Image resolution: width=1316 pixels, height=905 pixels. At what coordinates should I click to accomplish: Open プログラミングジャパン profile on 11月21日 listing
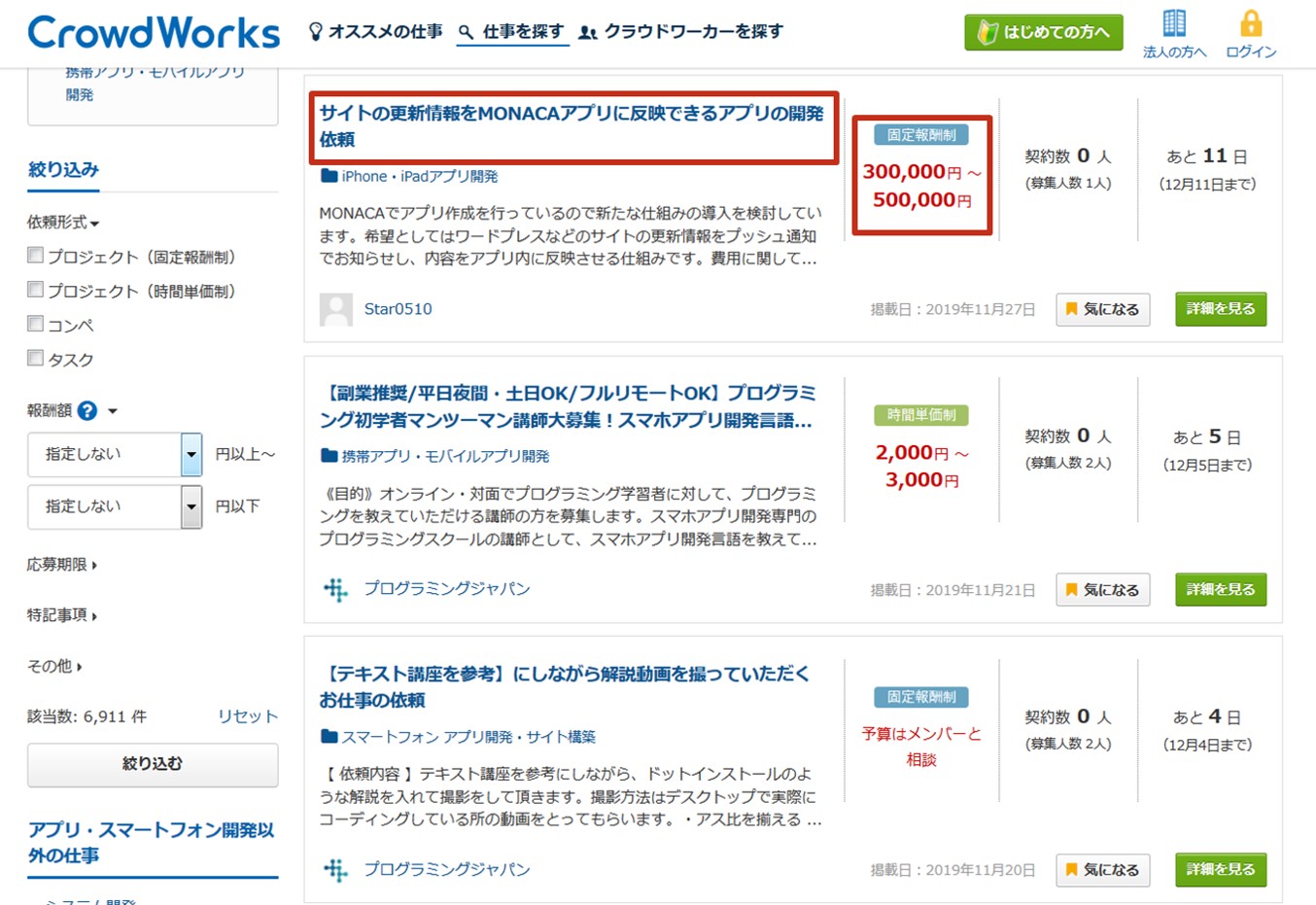coord(447,589)
